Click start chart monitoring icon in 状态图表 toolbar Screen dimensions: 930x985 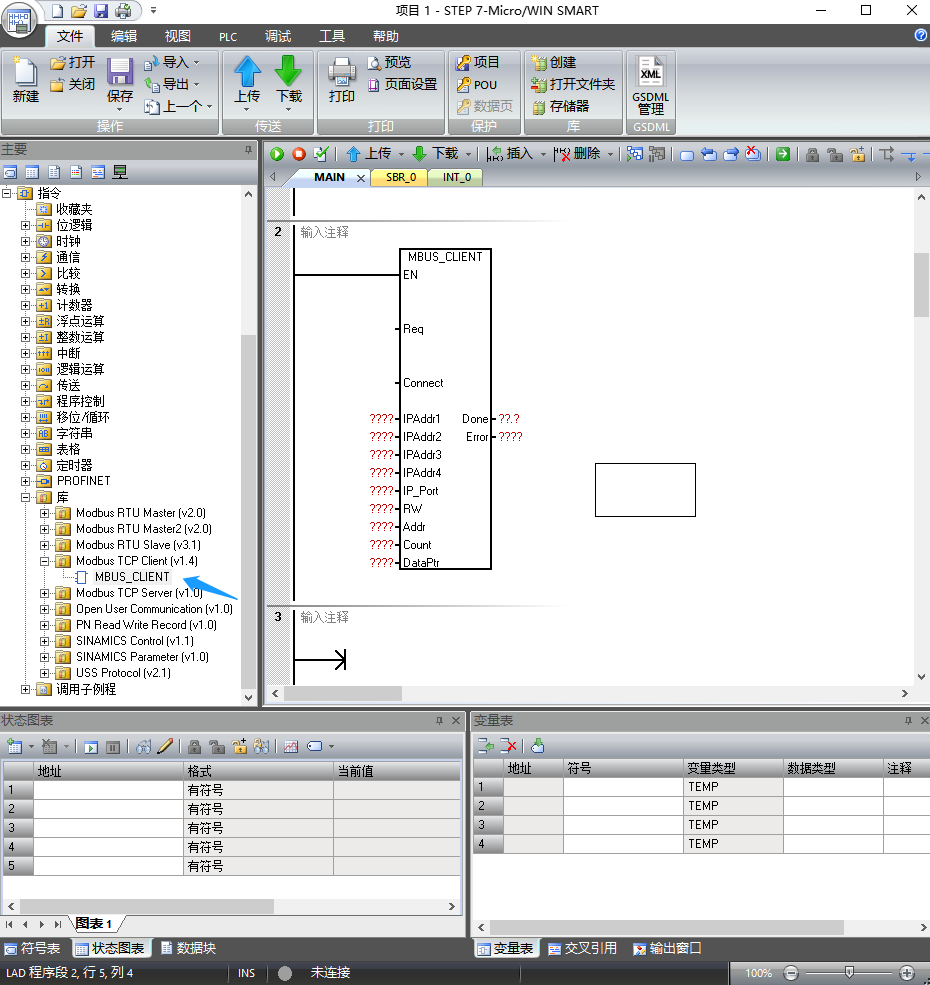pos(91,746)
